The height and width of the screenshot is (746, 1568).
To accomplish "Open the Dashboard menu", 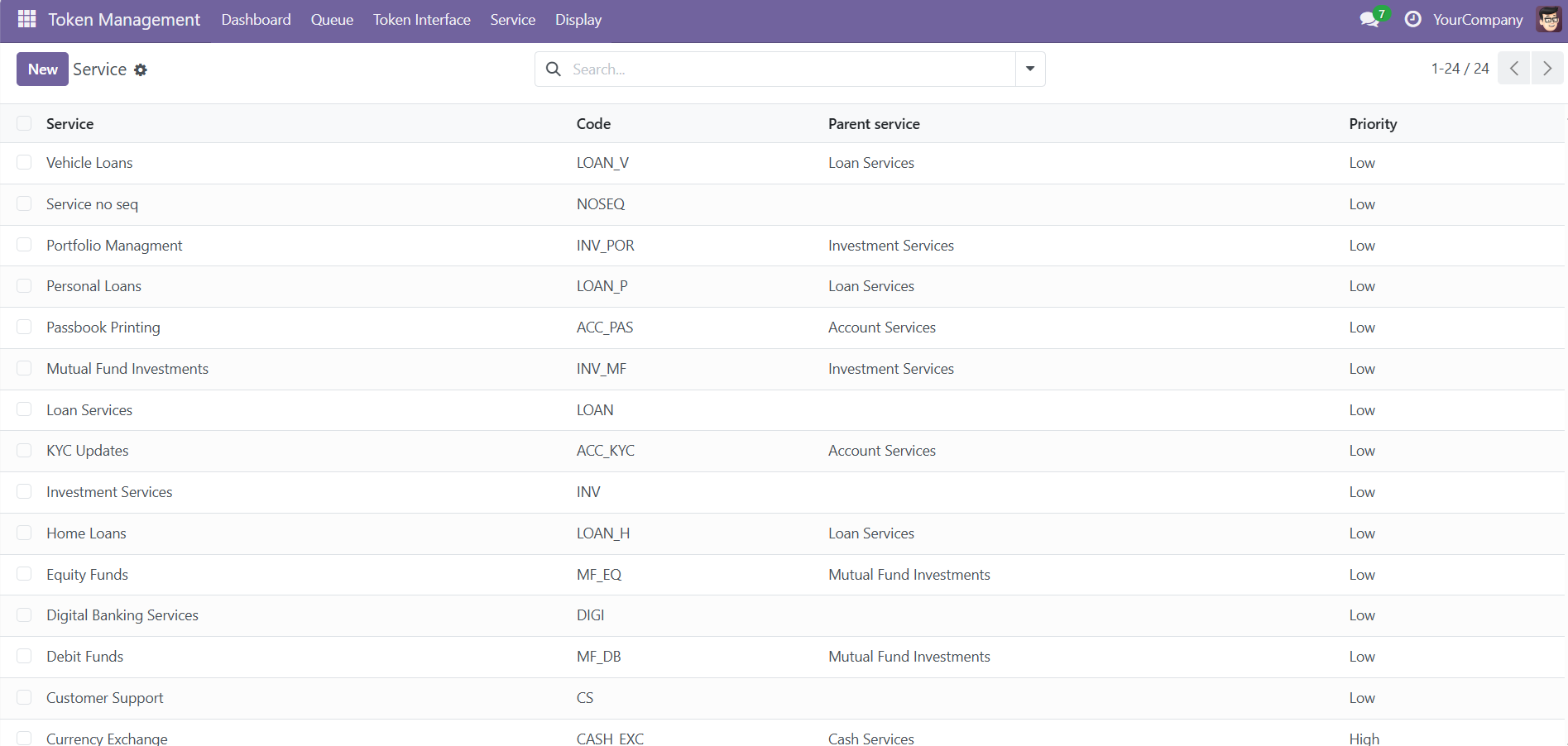I will (x=256, y=19).
